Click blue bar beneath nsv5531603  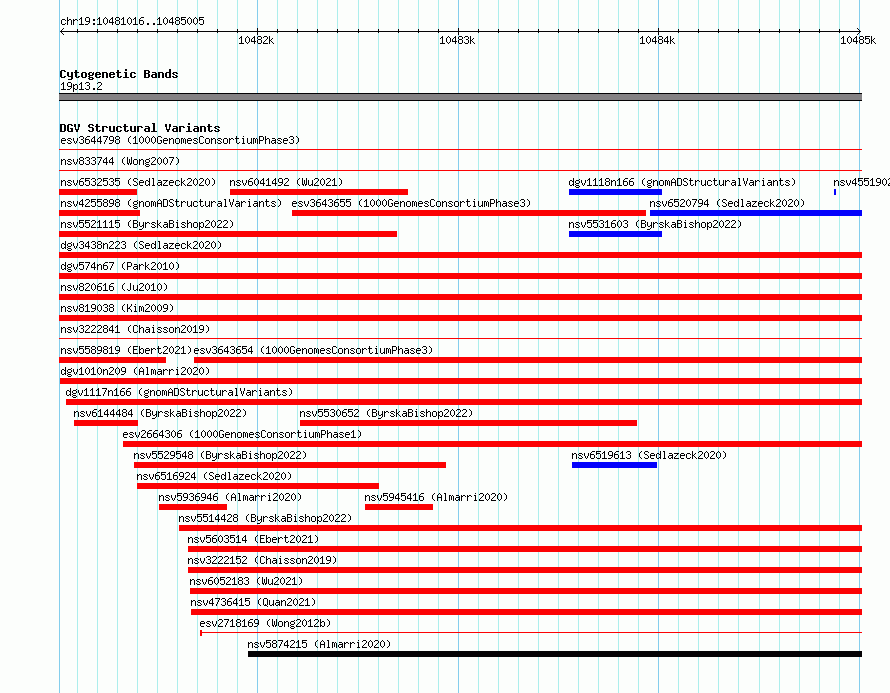coord(615,234)
